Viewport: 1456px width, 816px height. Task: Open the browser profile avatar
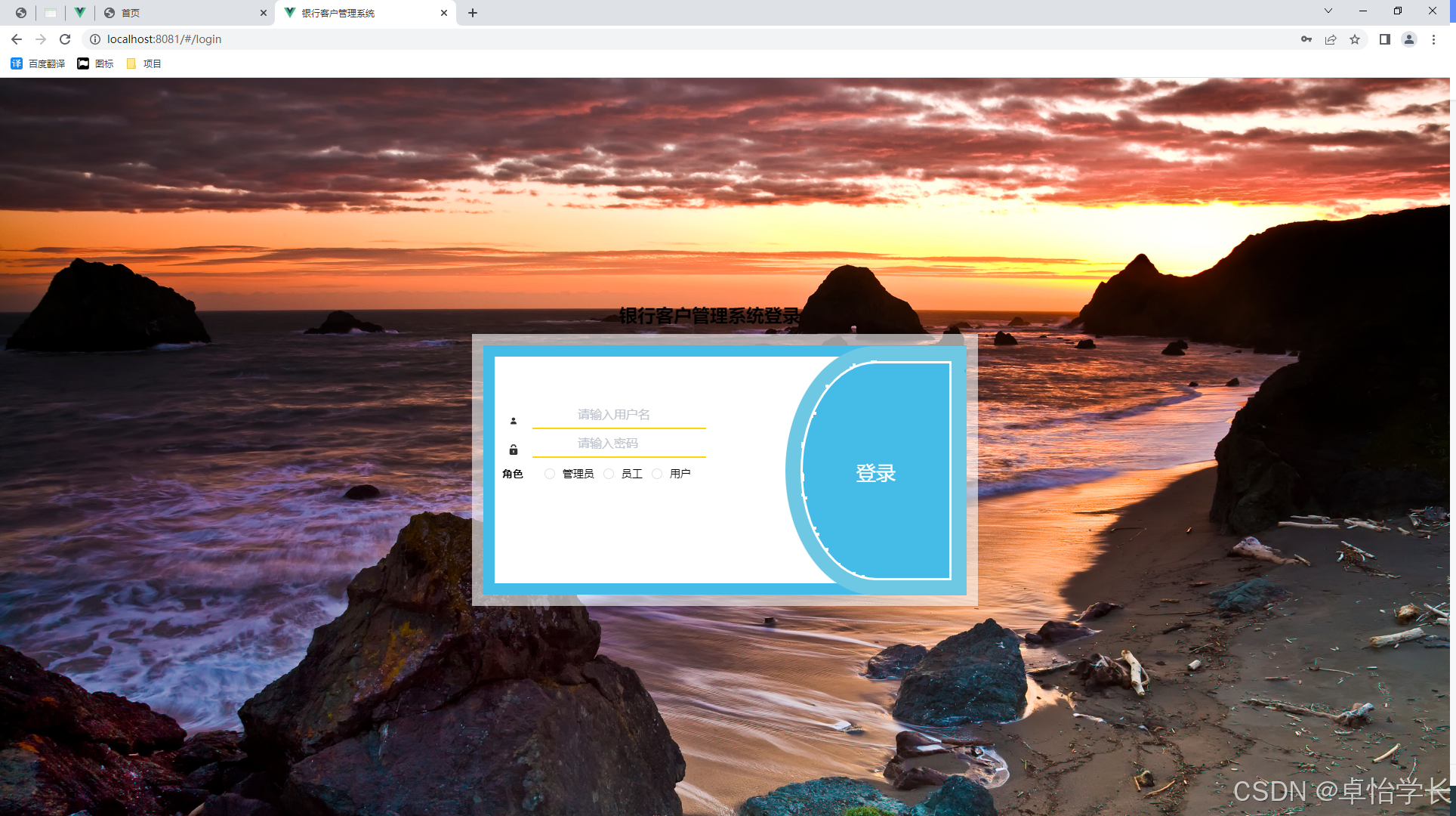(x=1409, y=39)
